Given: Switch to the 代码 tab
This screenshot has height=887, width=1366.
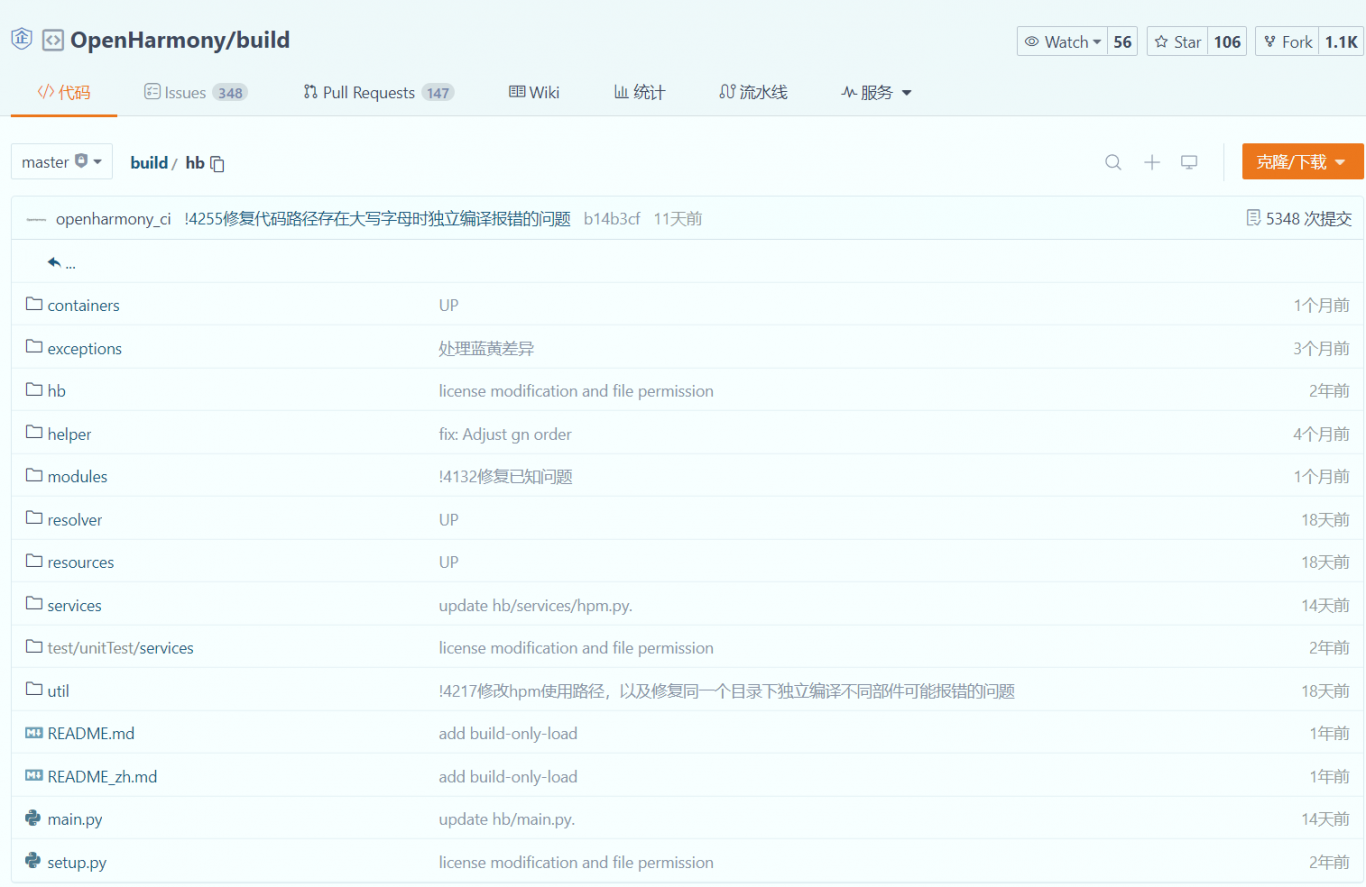Looking at the screenshot, I should [x=64, y=92].
